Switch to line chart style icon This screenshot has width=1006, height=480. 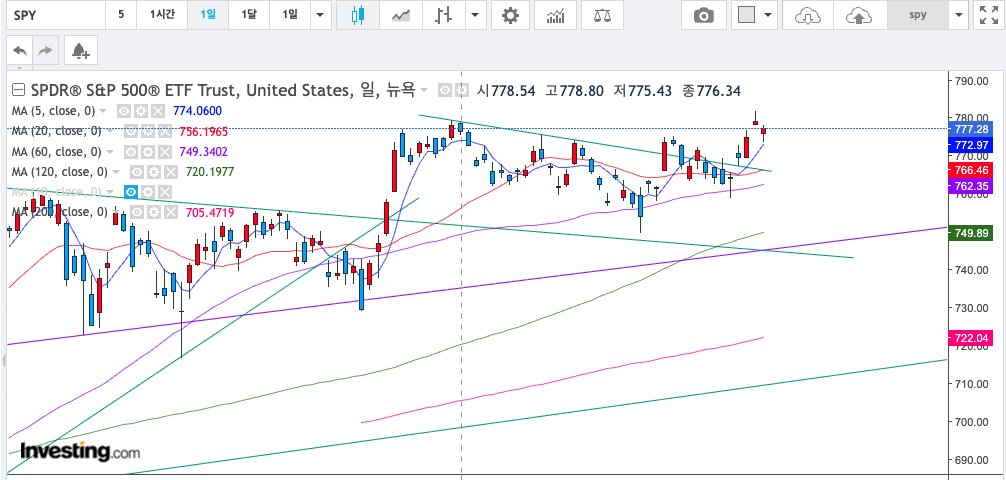[x=401, y=15]
